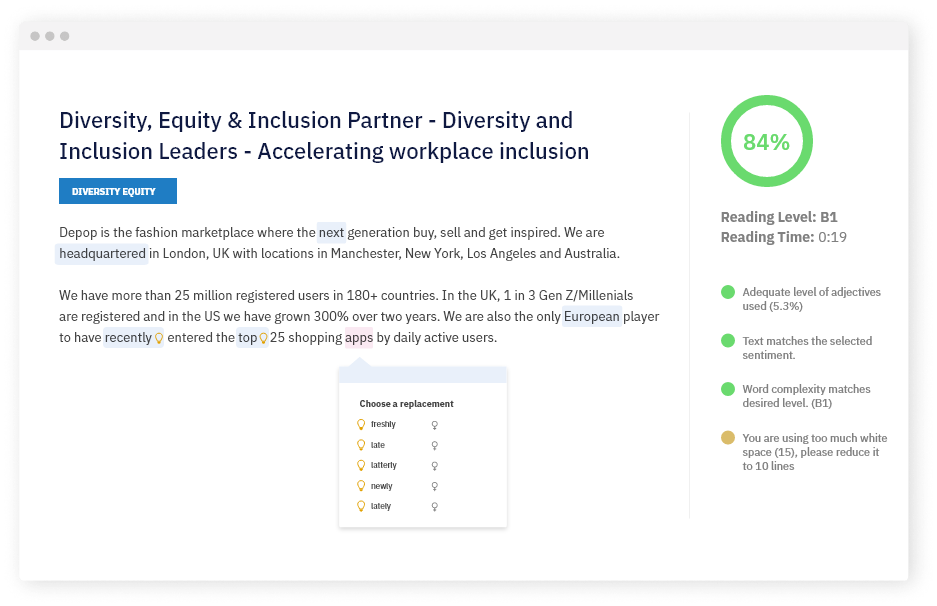937x606 pixels.
Task: Click the '84%' number inside the score ring
Action: point(767,142)
